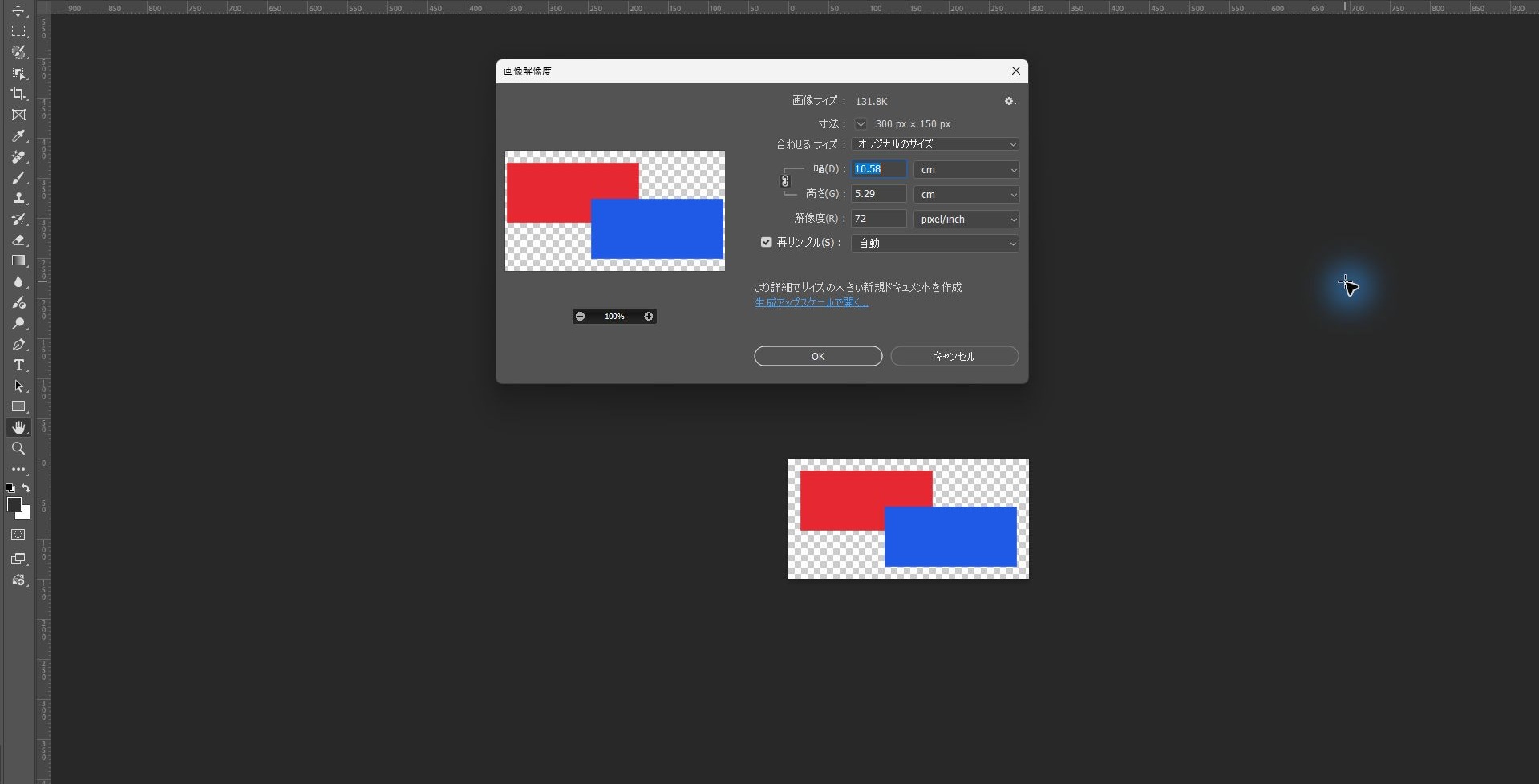Expand the 寸法 unit dropdown arrow
Viewport: 1539px width, 784px height.
click(861, 124)
